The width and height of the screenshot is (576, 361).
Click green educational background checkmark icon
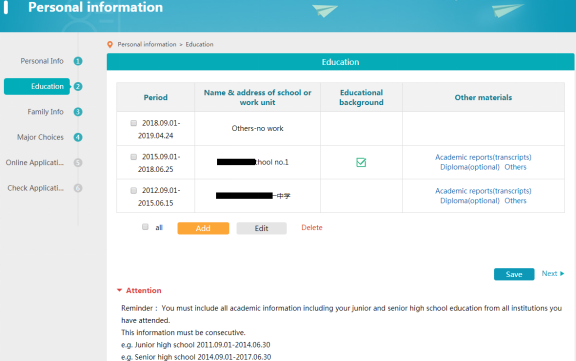(x=361, y=162)
